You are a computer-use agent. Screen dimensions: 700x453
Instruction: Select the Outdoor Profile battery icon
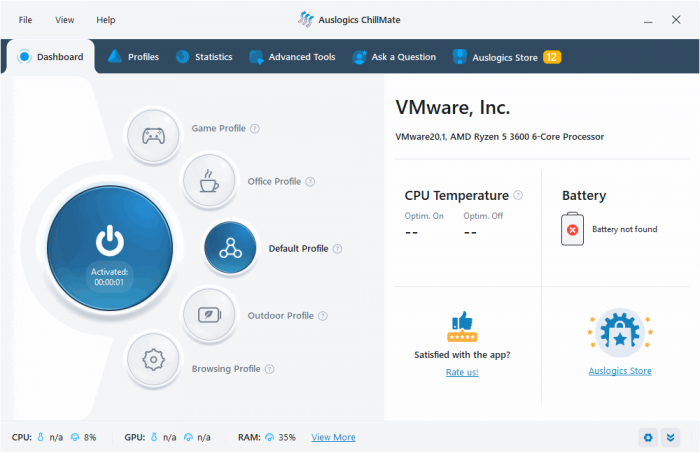tap(209, 315)
